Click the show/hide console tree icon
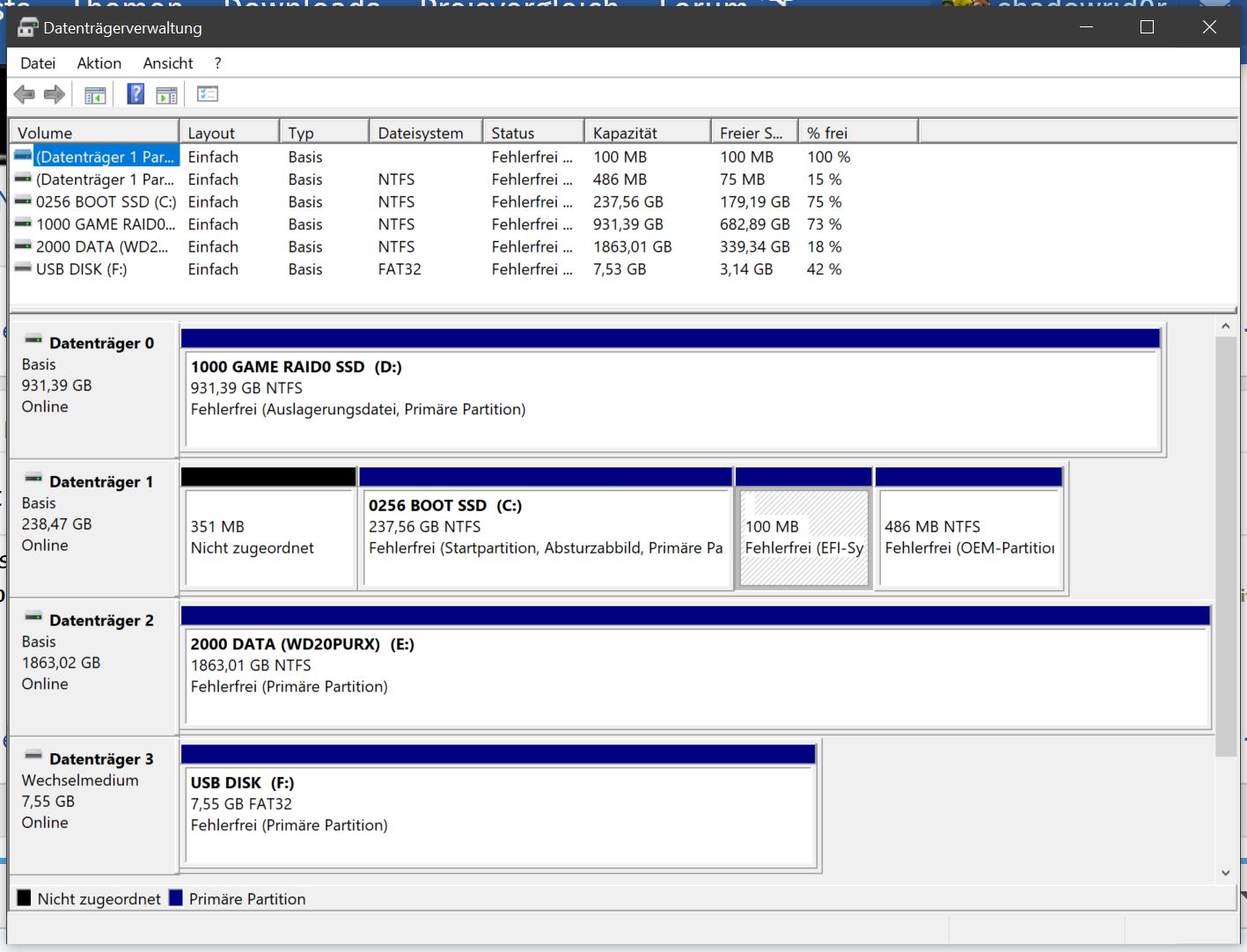 tap(95, 95)
